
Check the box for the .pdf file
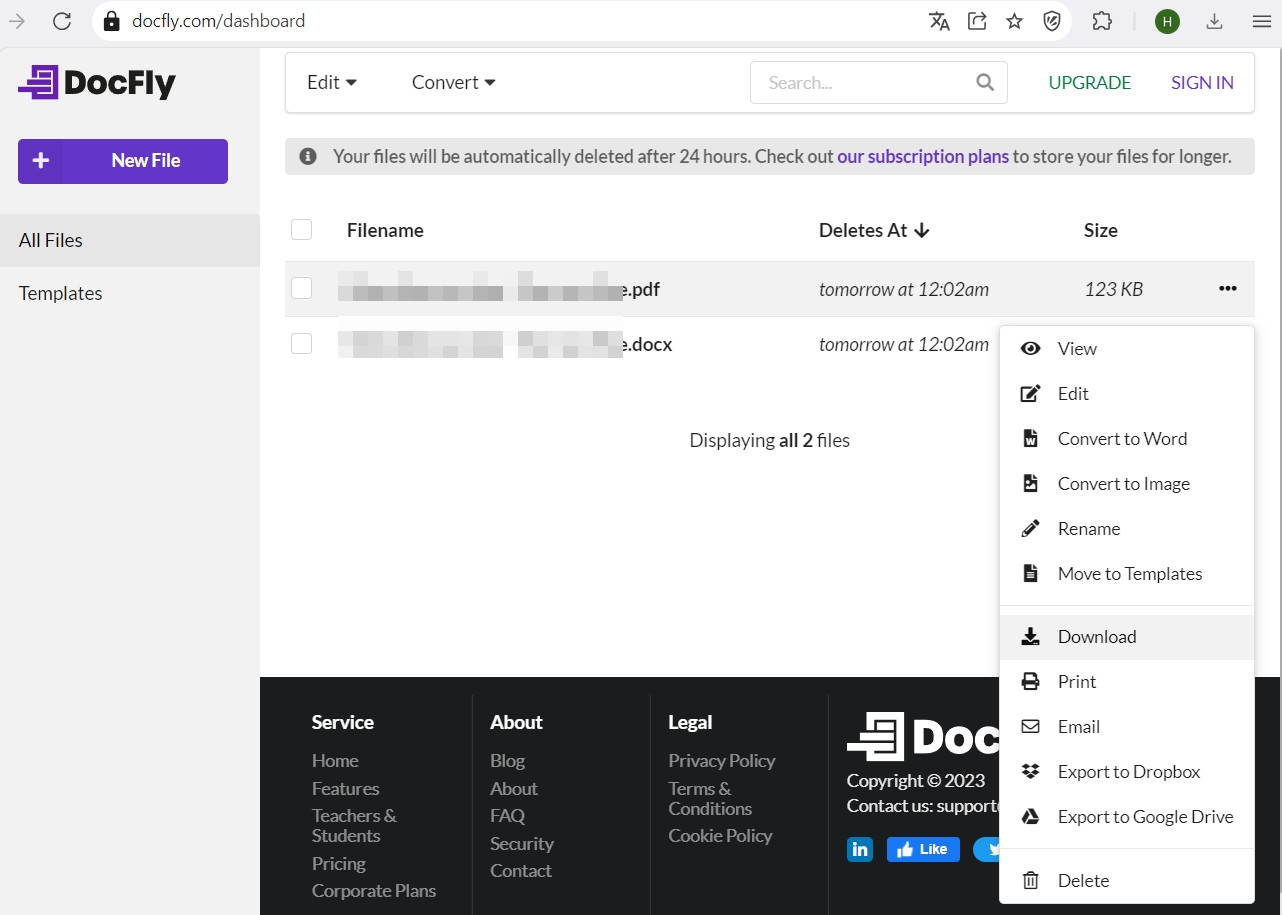tap(301, 289)
